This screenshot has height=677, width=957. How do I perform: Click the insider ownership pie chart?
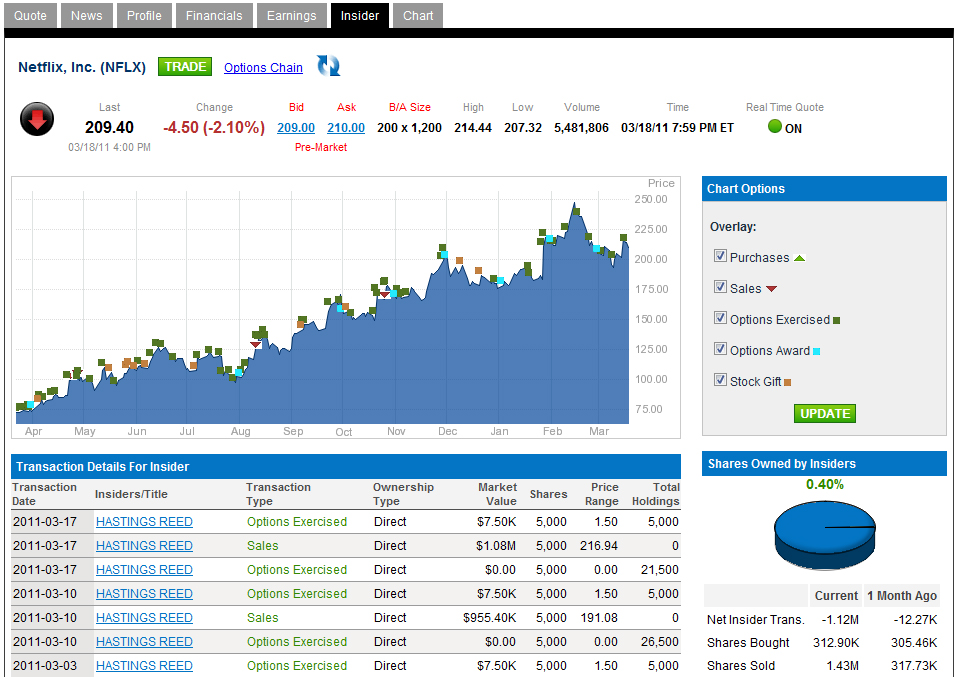(825, 535)
